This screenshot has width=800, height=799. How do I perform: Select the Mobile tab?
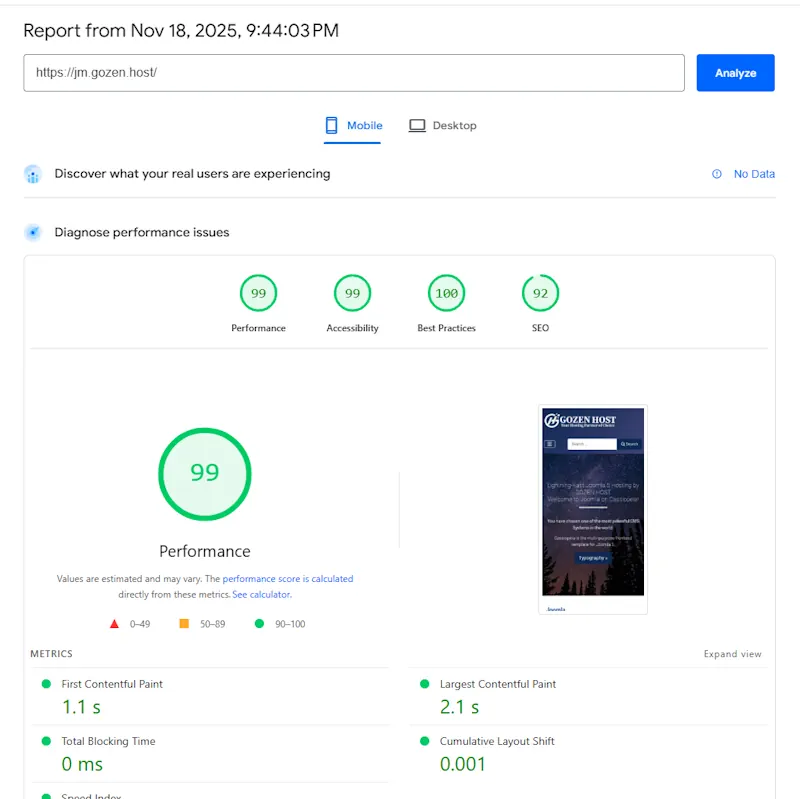(352, 125)
